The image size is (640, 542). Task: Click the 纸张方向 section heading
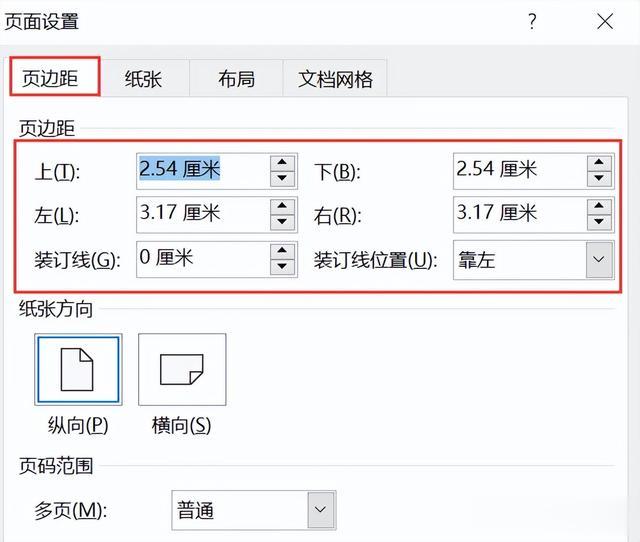tap(56, 309)
